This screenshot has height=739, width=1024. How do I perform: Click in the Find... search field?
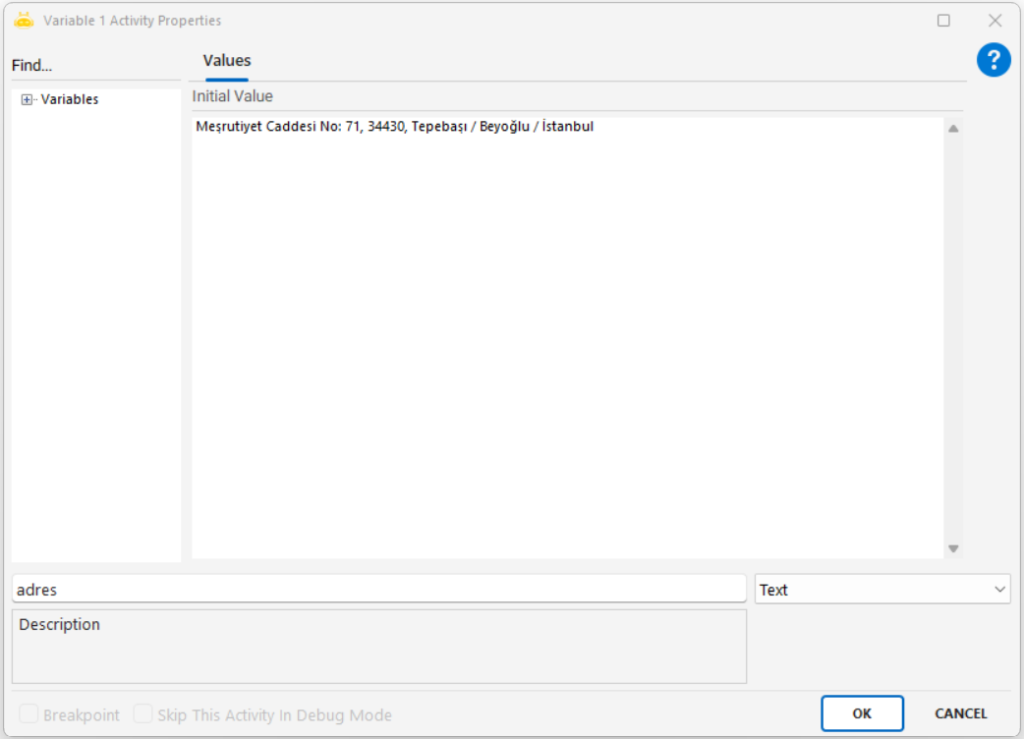[x=95, y=66]
